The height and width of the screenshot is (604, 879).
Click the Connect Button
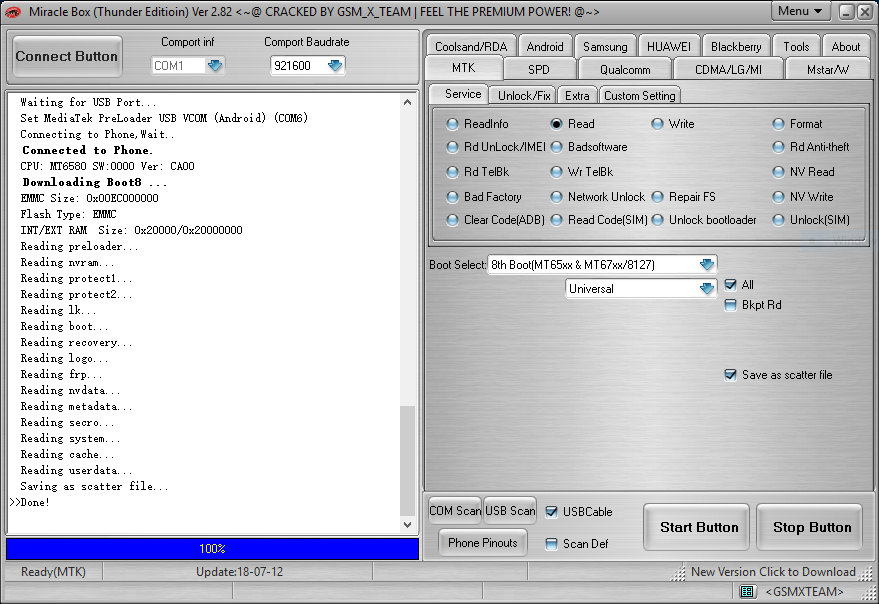click(67, 56)
